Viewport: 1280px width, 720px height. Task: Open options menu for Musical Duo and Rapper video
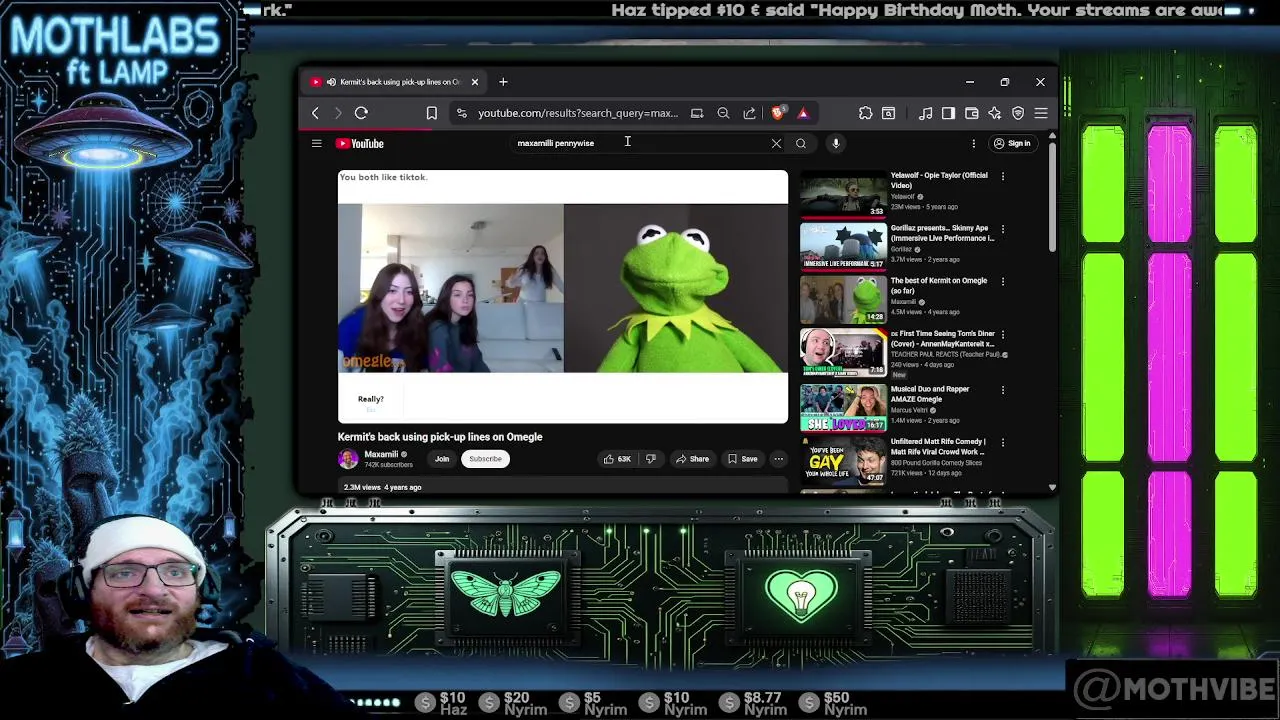pos(1003,390)
